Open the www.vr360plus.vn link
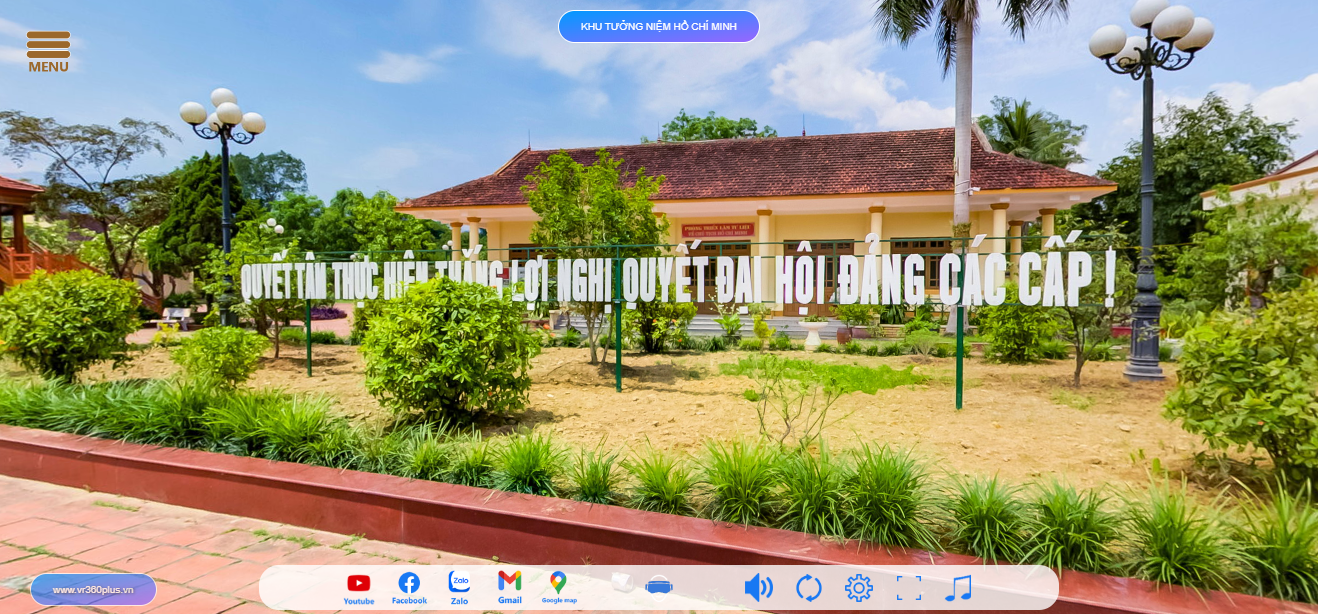The width and height of the screenshot is (1318, 614). (93, 590)
